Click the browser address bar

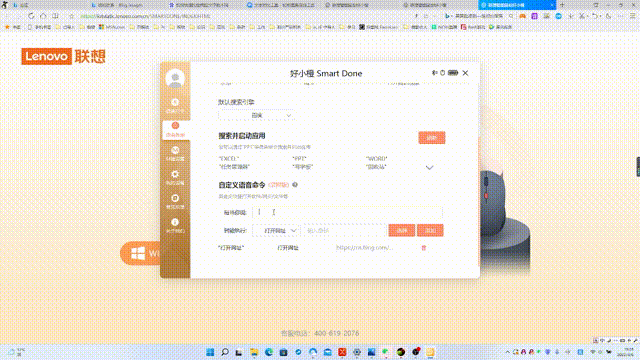point(241,16)
